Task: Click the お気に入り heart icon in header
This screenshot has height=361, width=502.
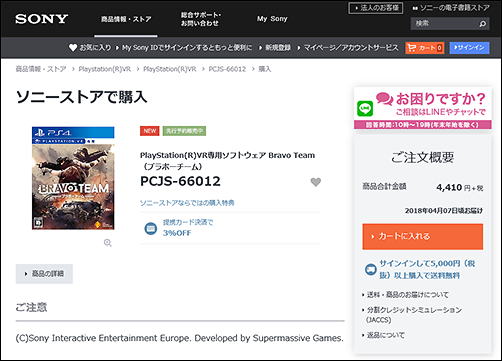Action: click(x=73, y=48)
